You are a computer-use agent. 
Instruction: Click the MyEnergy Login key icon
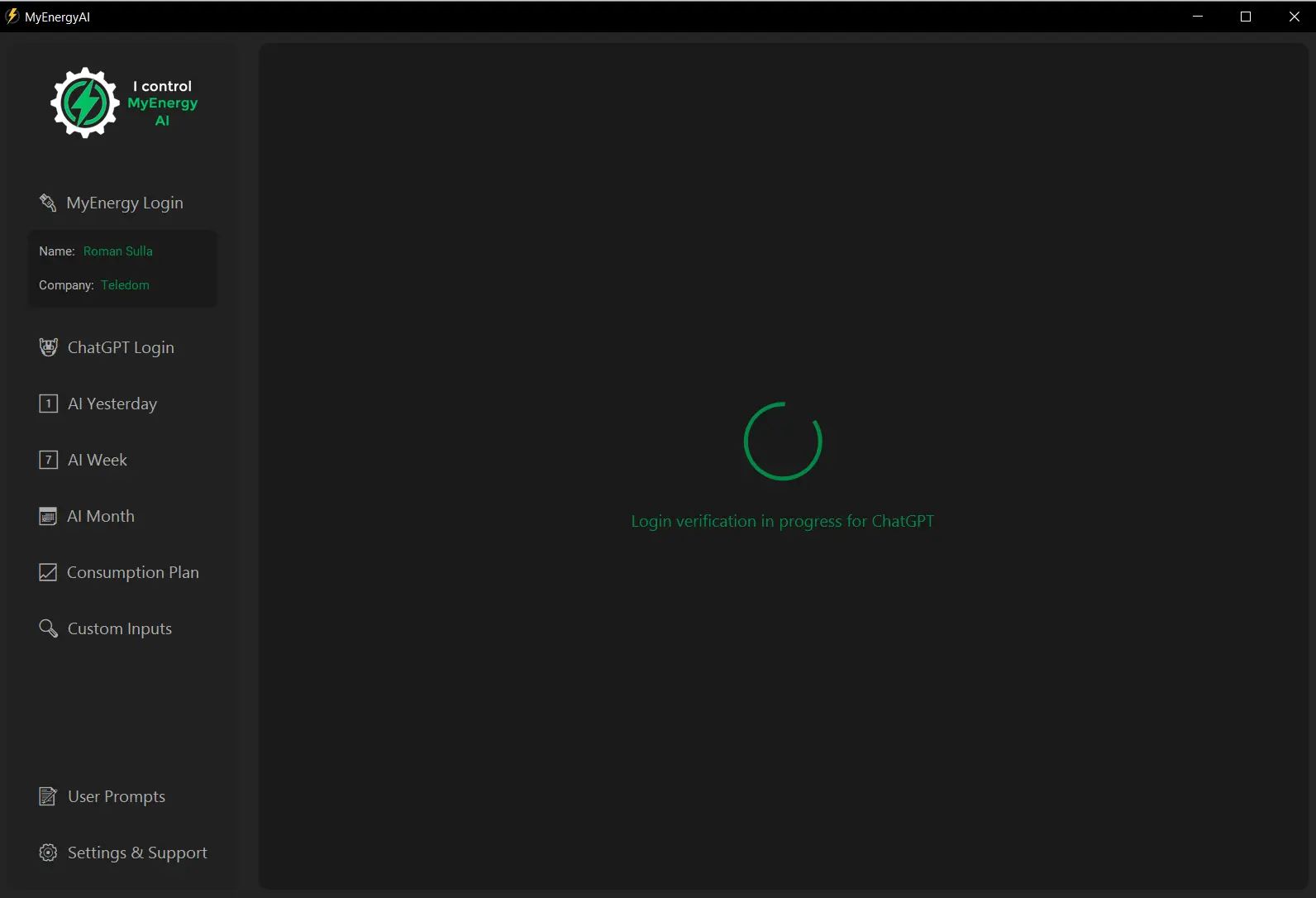point(48,203)
